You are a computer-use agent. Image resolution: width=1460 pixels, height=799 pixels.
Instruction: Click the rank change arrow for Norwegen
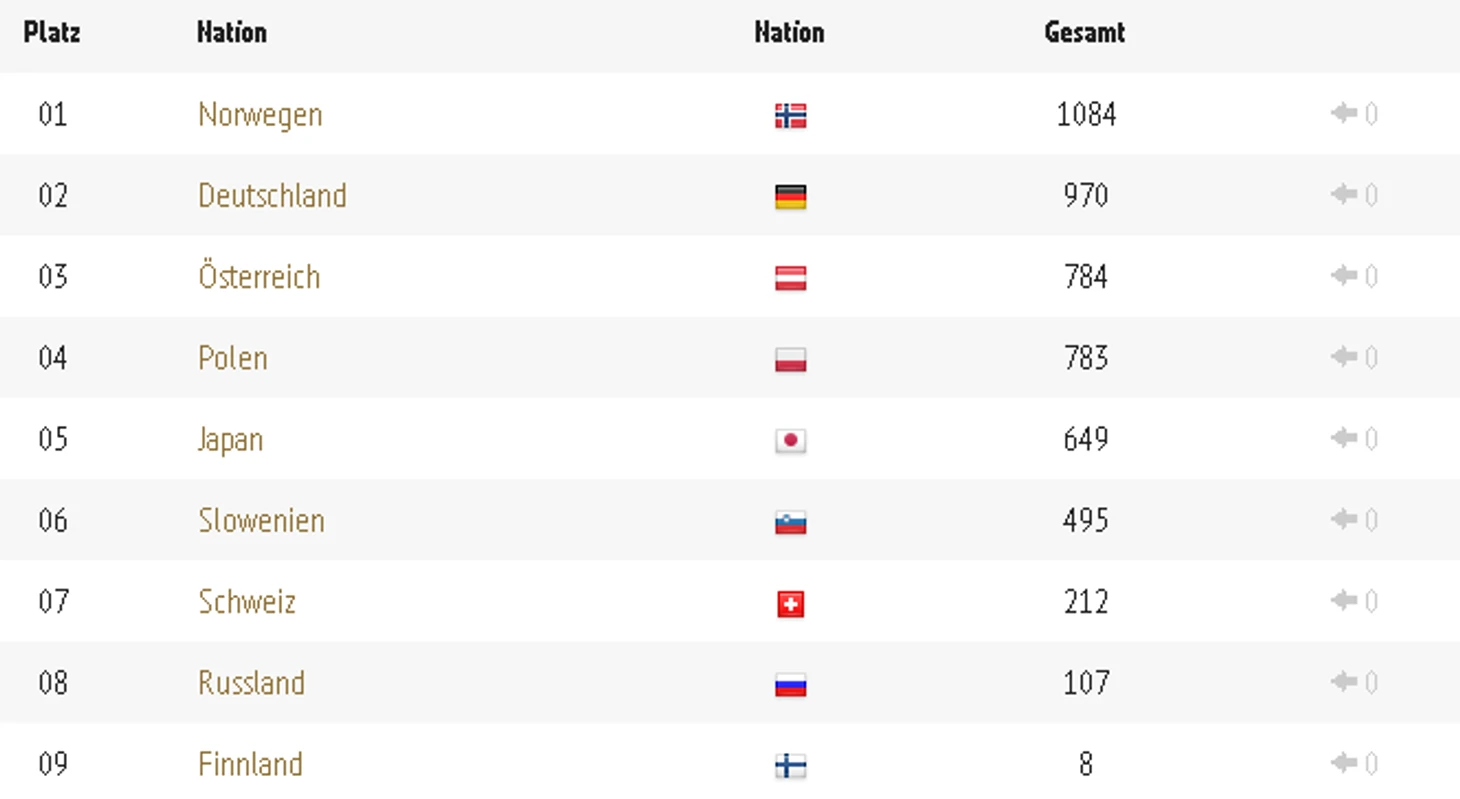[1343, 113]
